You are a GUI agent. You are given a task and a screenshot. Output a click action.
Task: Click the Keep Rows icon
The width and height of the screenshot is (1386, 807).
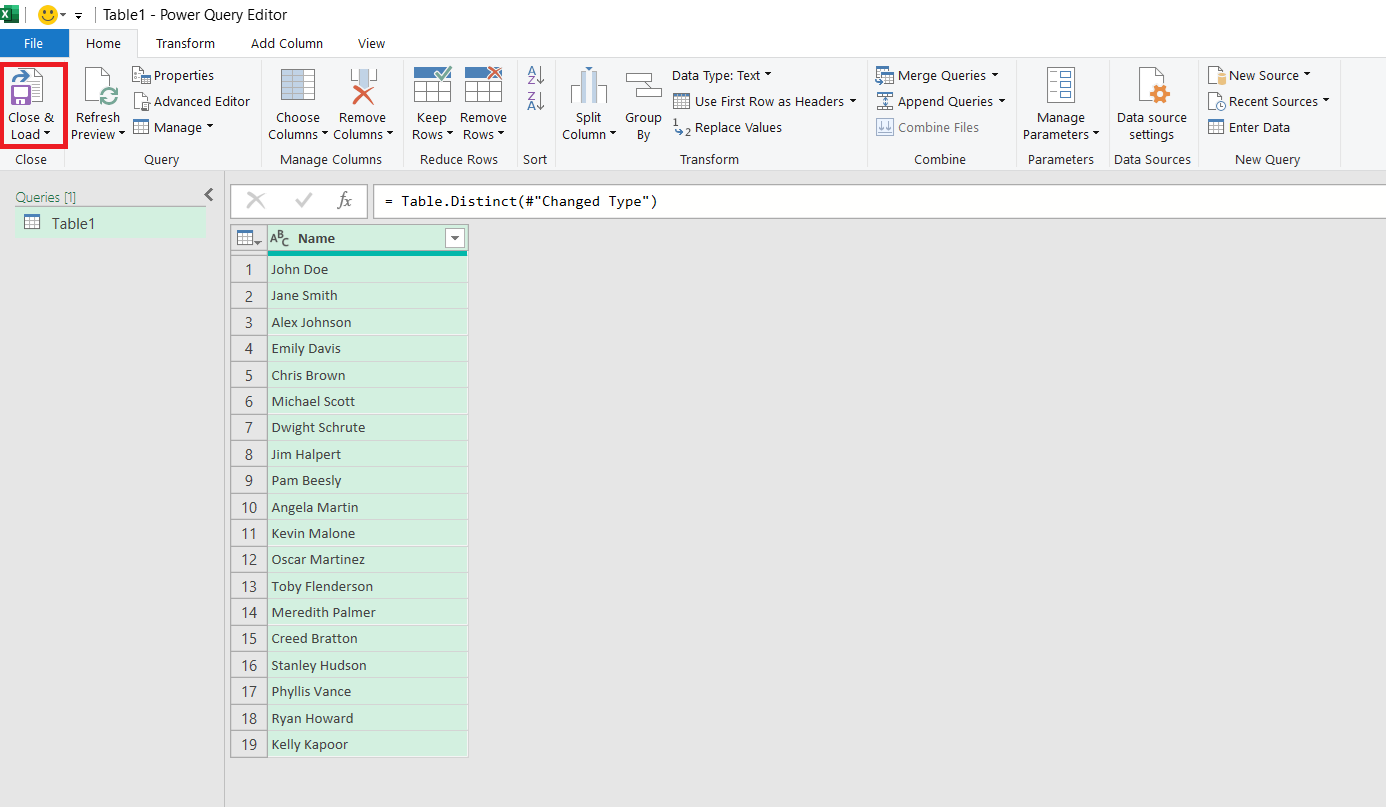pyautogui.click(x=432, y=85)
